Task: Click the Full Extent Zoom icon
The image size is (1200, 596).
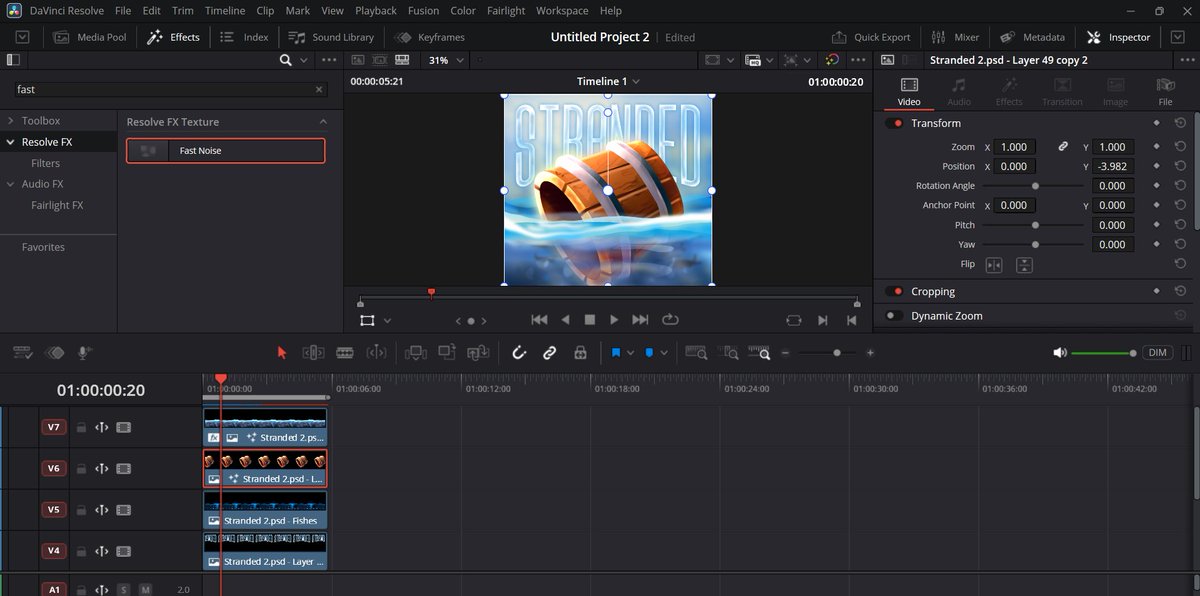Action: tap(696, 352)
